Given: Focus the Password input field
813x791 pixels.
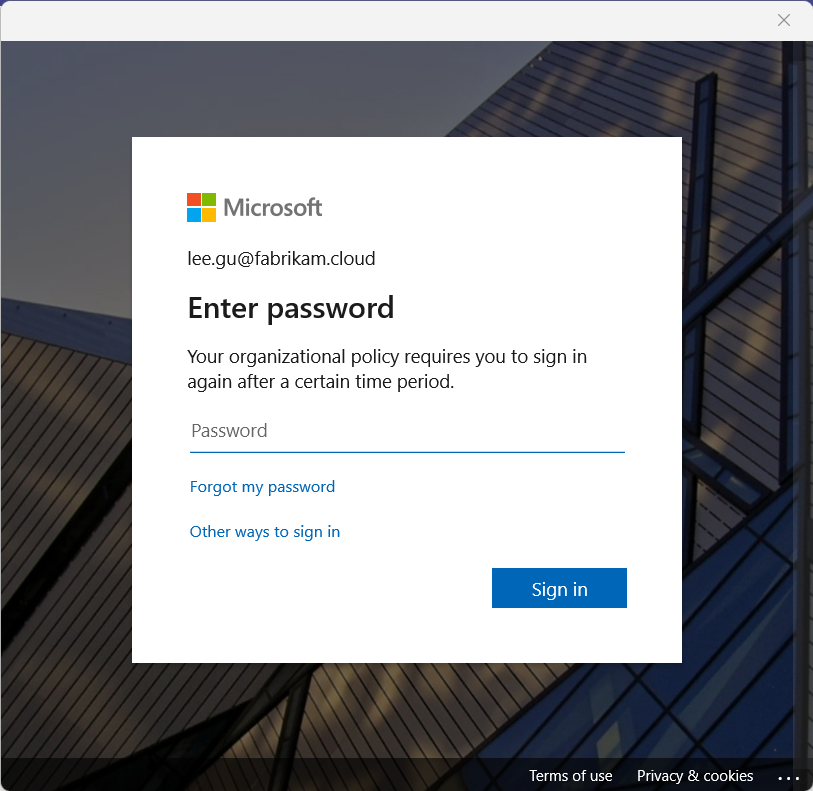Looking at the screenshot, I should click(x=407, y=432).
